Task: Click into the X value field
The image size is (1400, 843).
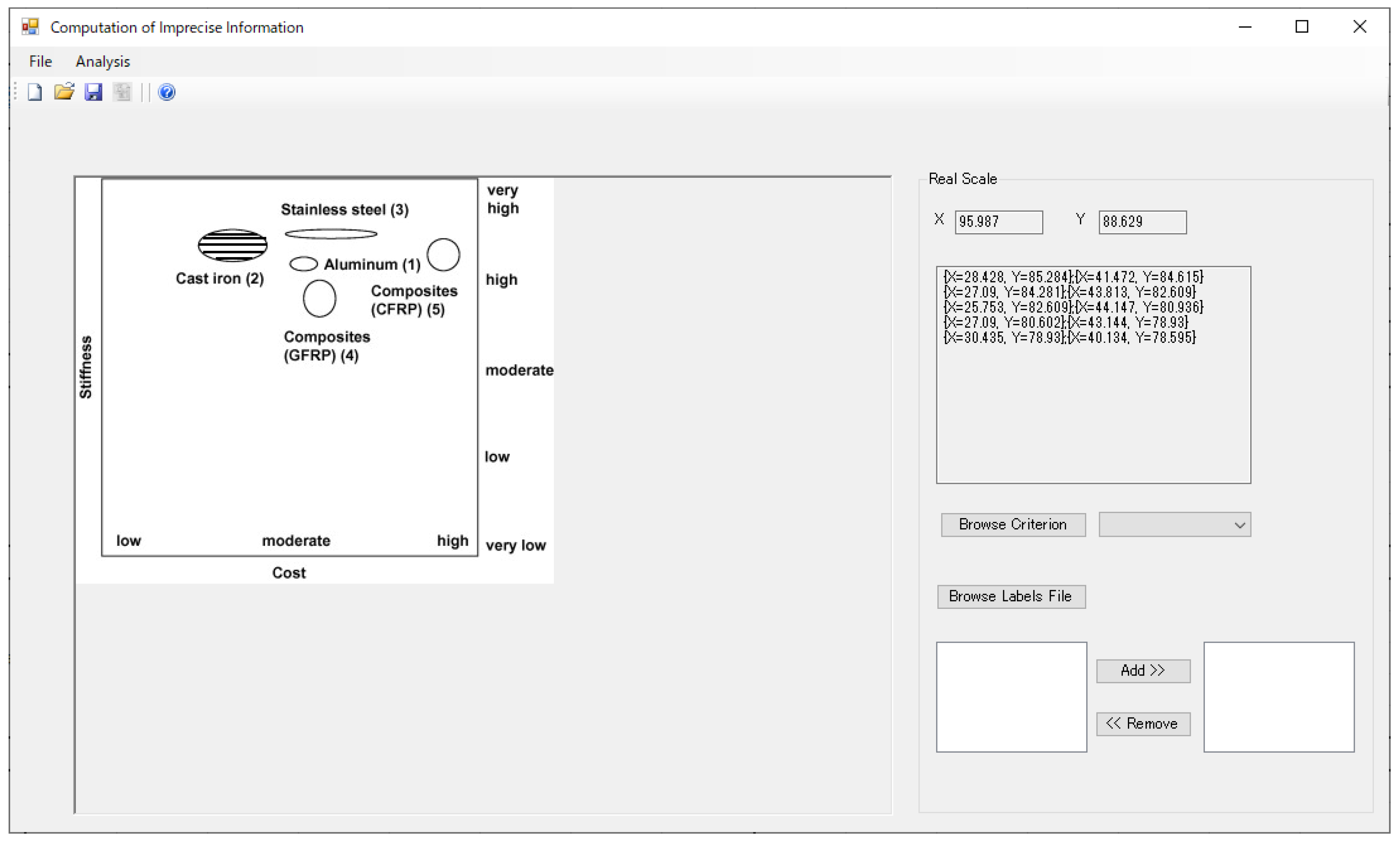Action: click(x=998, y=222)
